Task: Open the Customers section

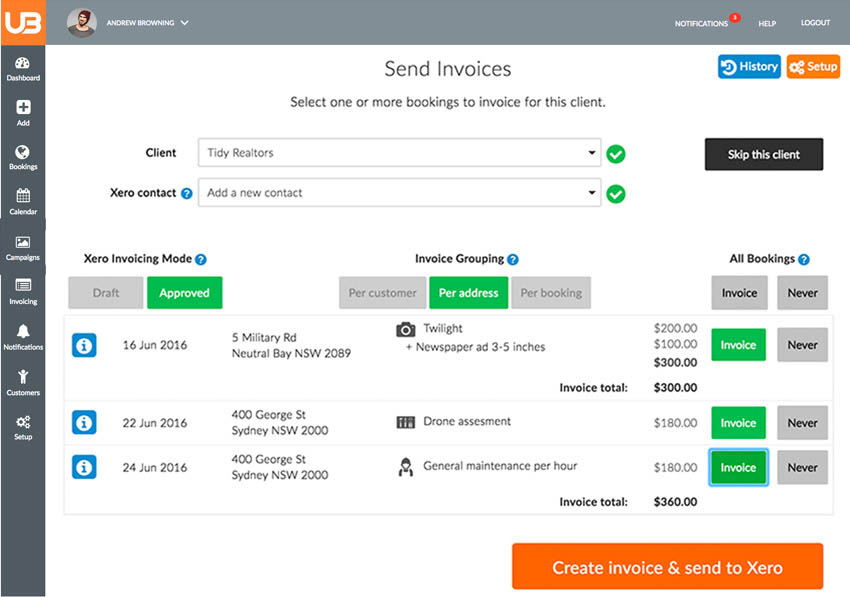Action: [22, 384]
